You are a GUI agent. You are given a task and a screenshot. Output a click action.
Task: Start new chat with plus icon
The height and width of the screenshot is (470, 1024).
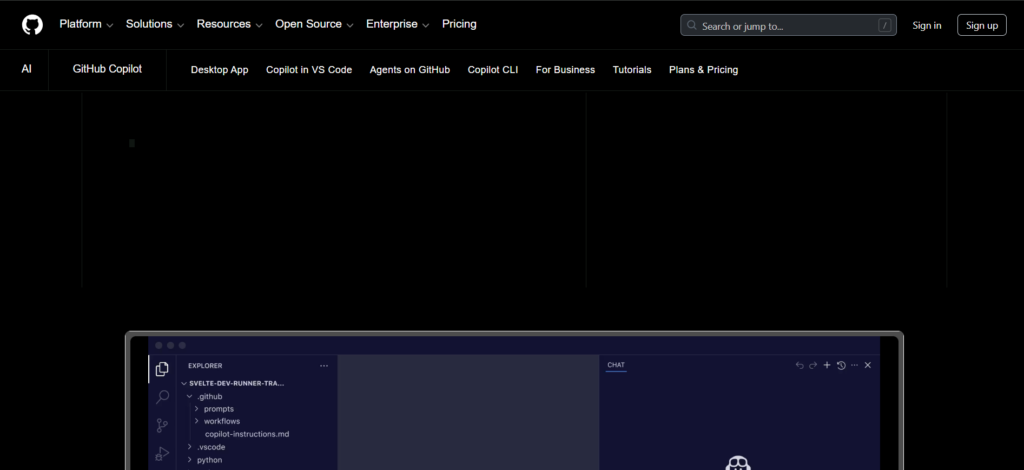pos(827,365)
